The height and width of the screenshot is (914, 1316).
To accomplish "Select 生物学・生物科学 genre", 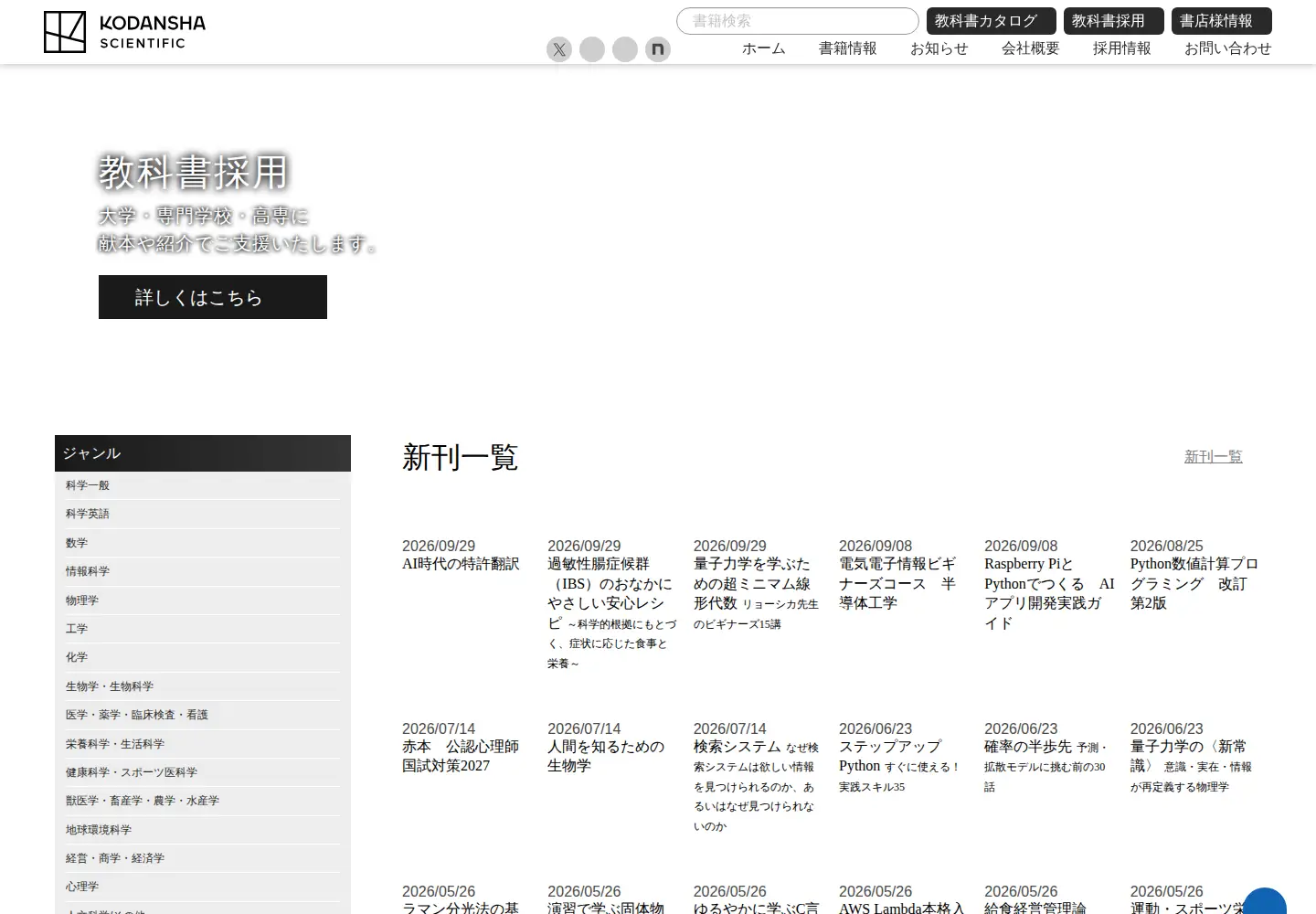I will click(x=202, y=686).
